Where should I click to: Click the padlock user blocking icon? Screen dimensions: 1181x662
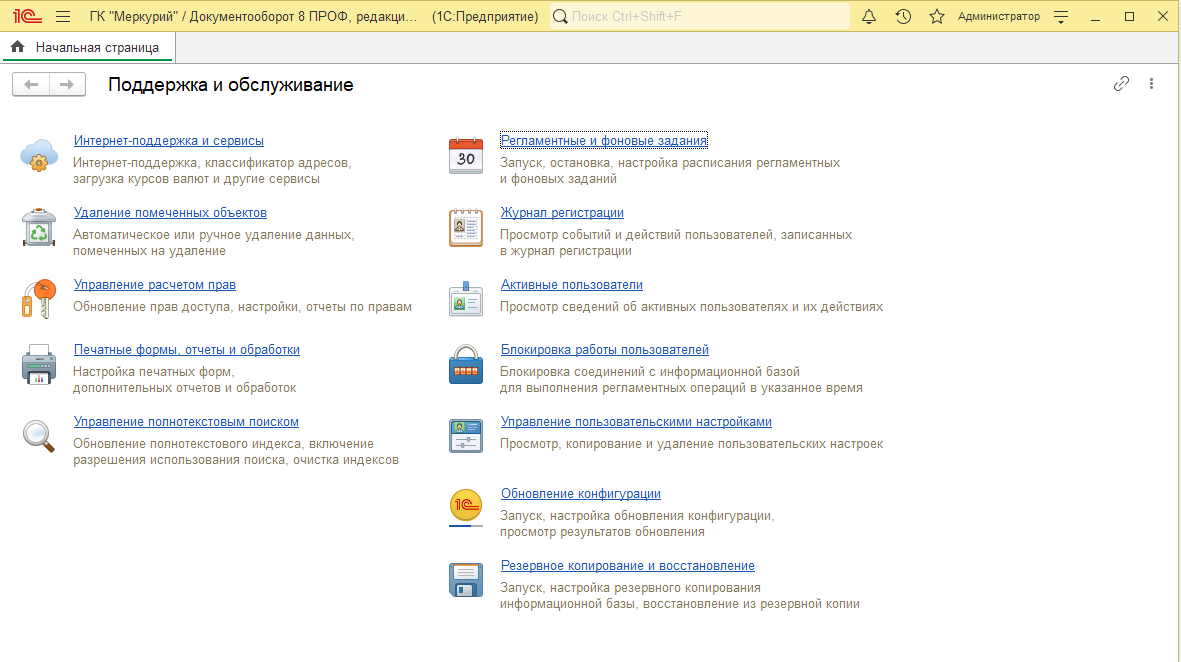[x=465, y=365]
